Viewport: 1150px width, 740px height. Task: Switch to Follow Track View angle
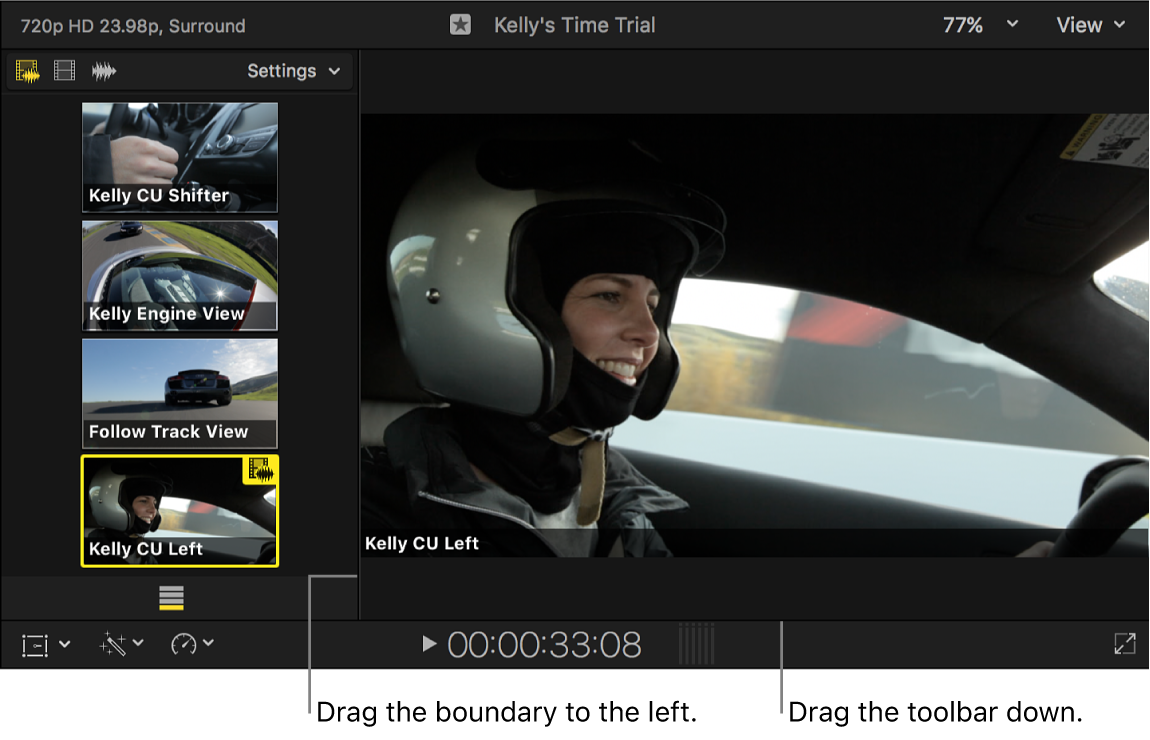(180, 393)
